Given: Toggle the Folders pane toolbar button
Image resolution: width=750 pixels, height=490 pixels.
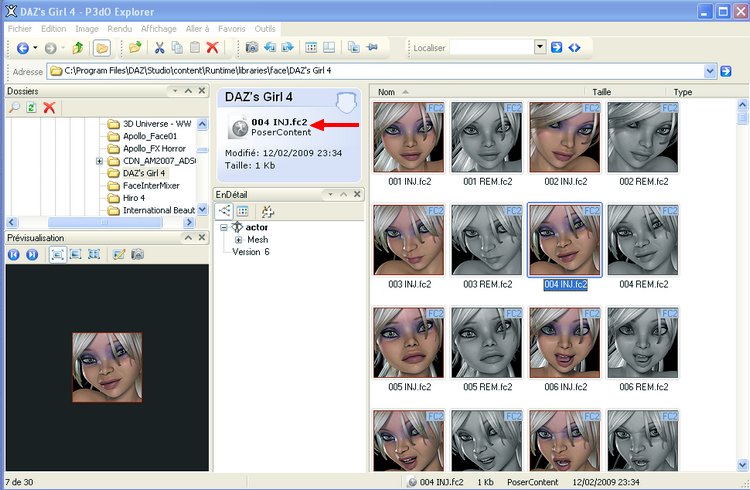Looking at the screenshot, I should point(101,48).
